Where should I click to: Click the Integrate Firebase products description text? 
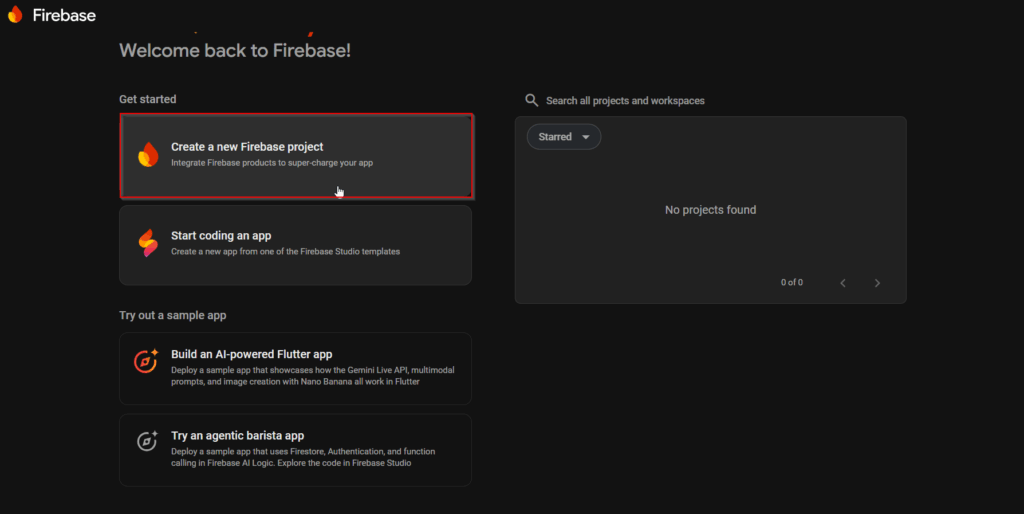pos(272,163)
